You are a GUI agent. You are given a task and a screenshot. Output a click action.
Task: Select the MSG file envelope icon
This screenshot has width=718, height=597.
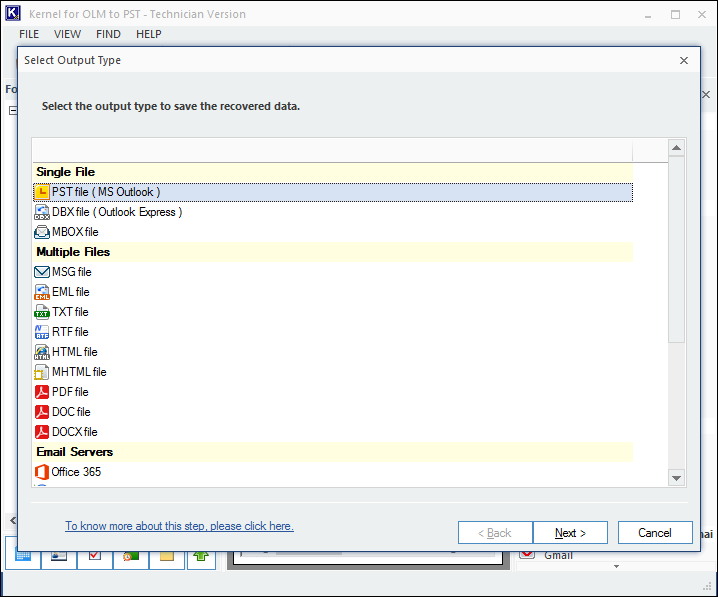point(42,272)
